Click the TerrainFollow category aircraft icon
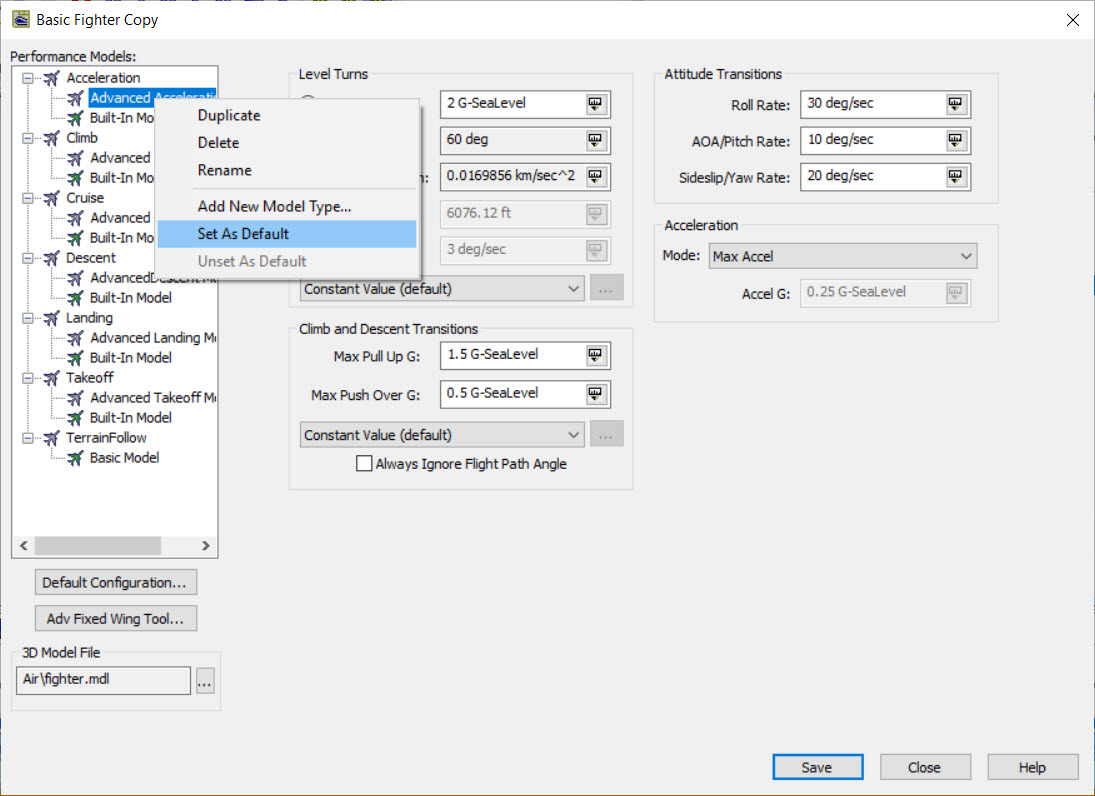Screen dimensions: 1095x796 (x=51, y=438)
